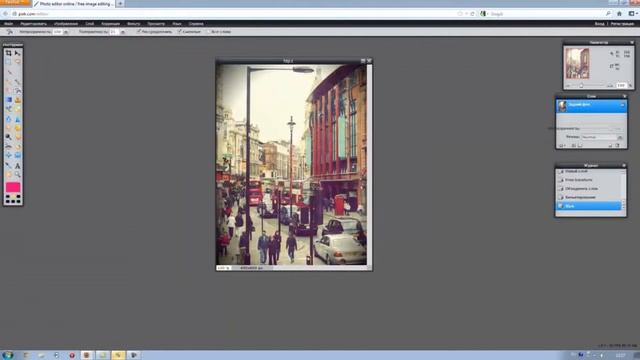Select the Spot heal tool

[x=18, y=146]
